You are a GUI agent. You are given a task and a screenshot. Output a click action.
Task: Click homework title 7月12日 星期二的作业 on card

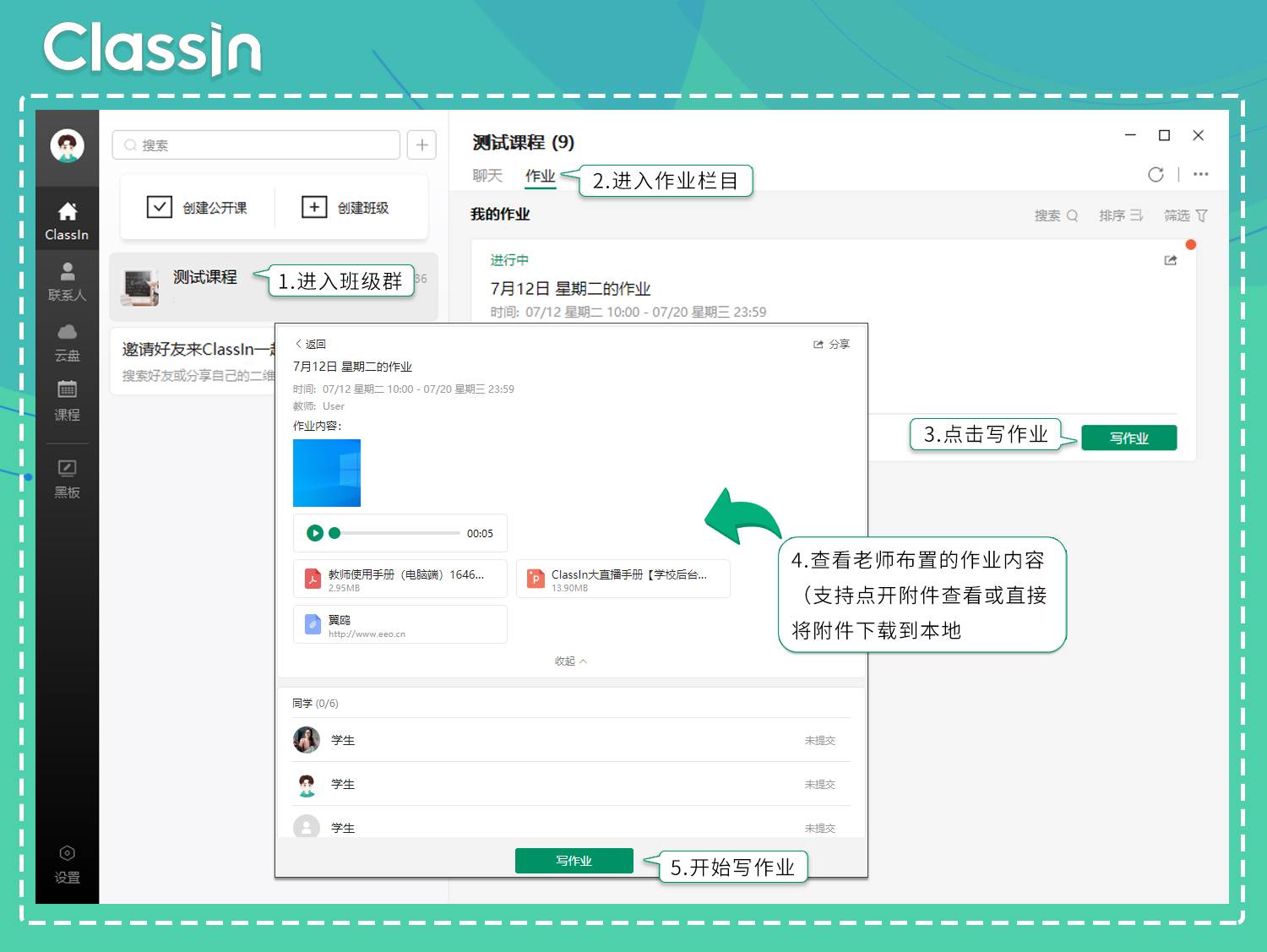(x=570, y=289)
